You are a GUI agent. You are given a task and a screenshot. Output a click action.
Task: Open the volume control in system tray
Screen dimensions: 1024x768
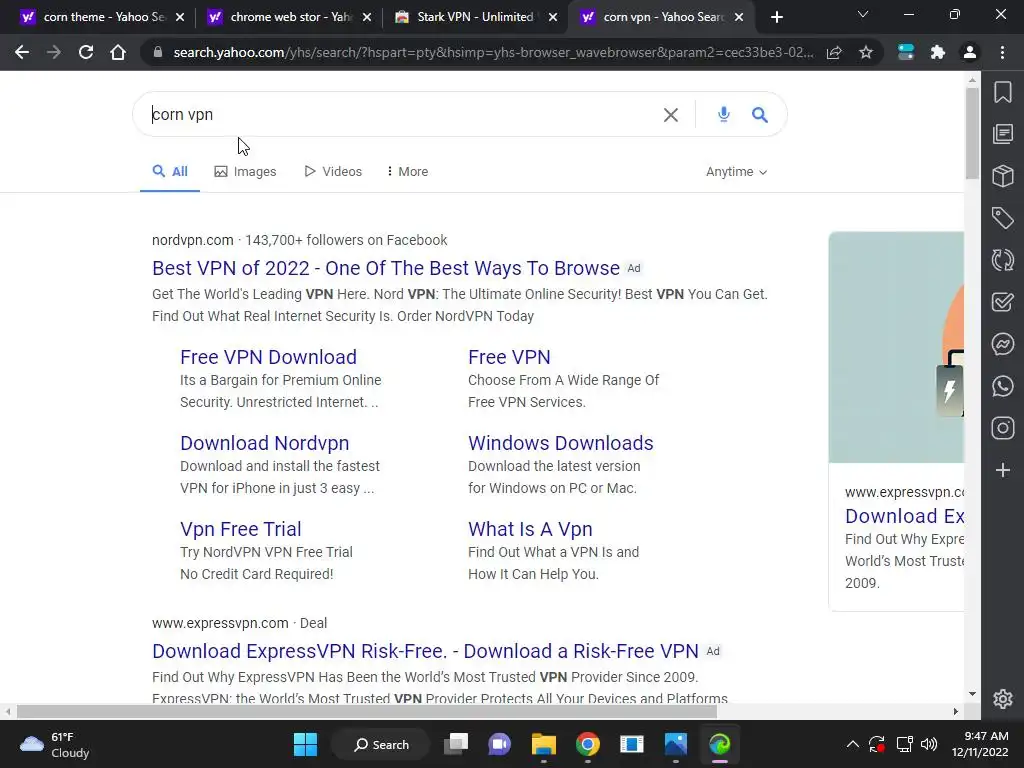point(929,744)
